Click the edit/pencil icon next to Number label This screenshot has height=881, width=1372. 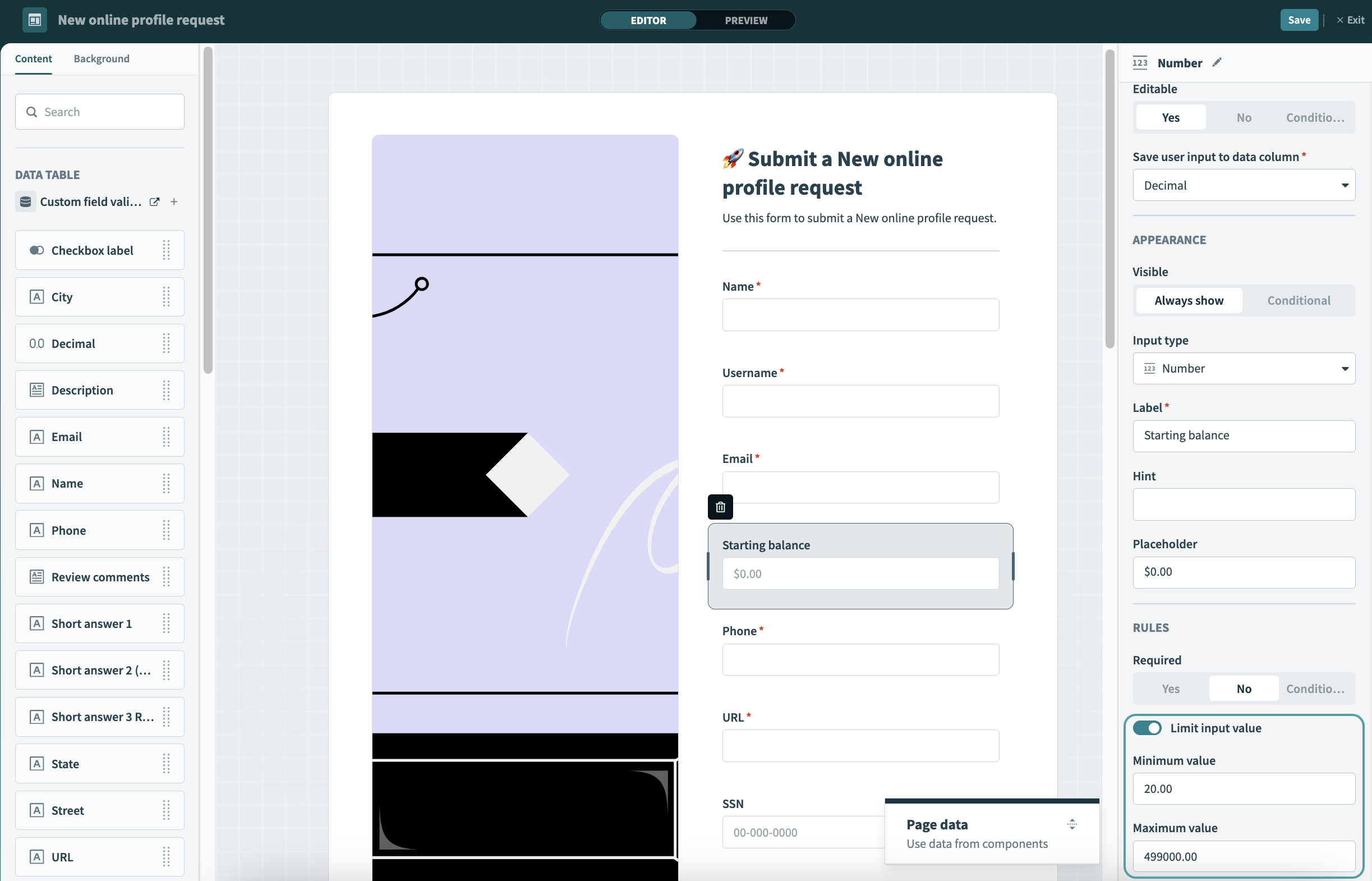(1217, 62)
